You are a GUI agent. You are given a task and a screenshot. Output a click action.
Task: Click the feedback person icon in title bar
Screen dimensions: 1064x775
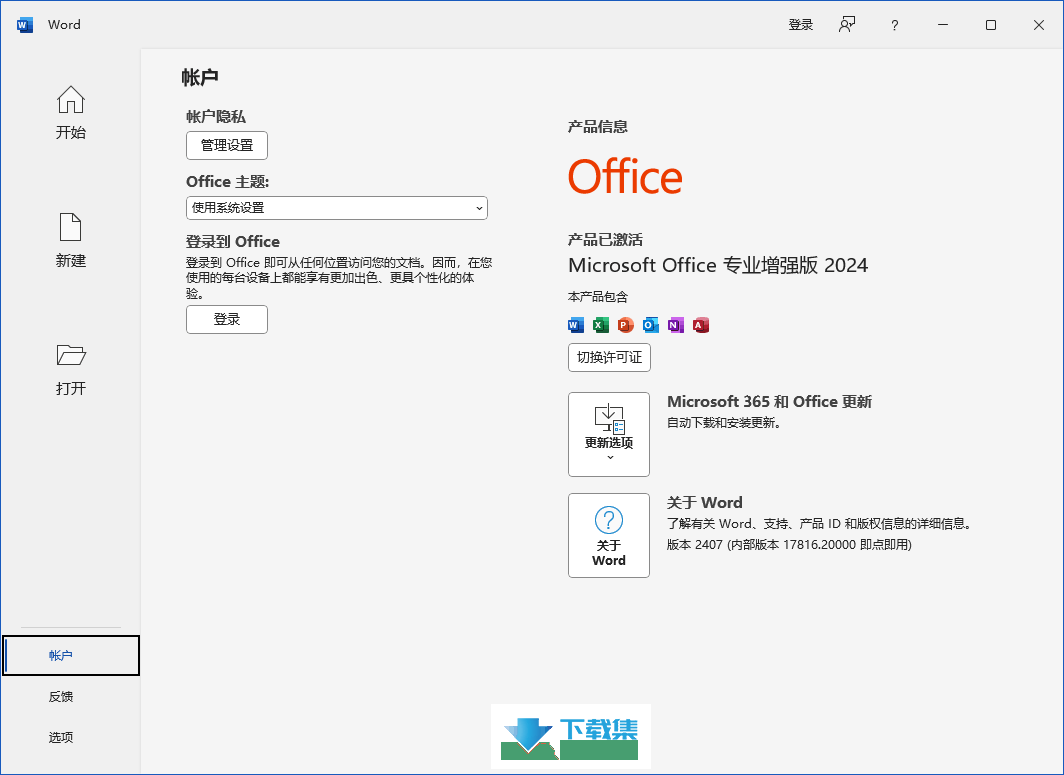pos(847,25)
